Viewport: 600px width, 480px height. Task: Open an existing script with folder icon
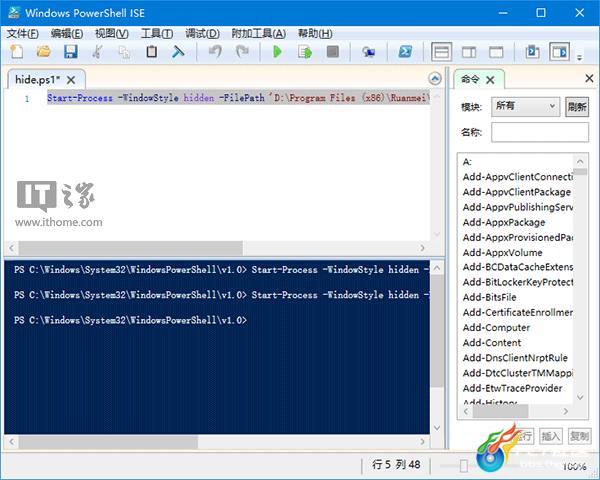pyautogui.click(x=44, y=52)
